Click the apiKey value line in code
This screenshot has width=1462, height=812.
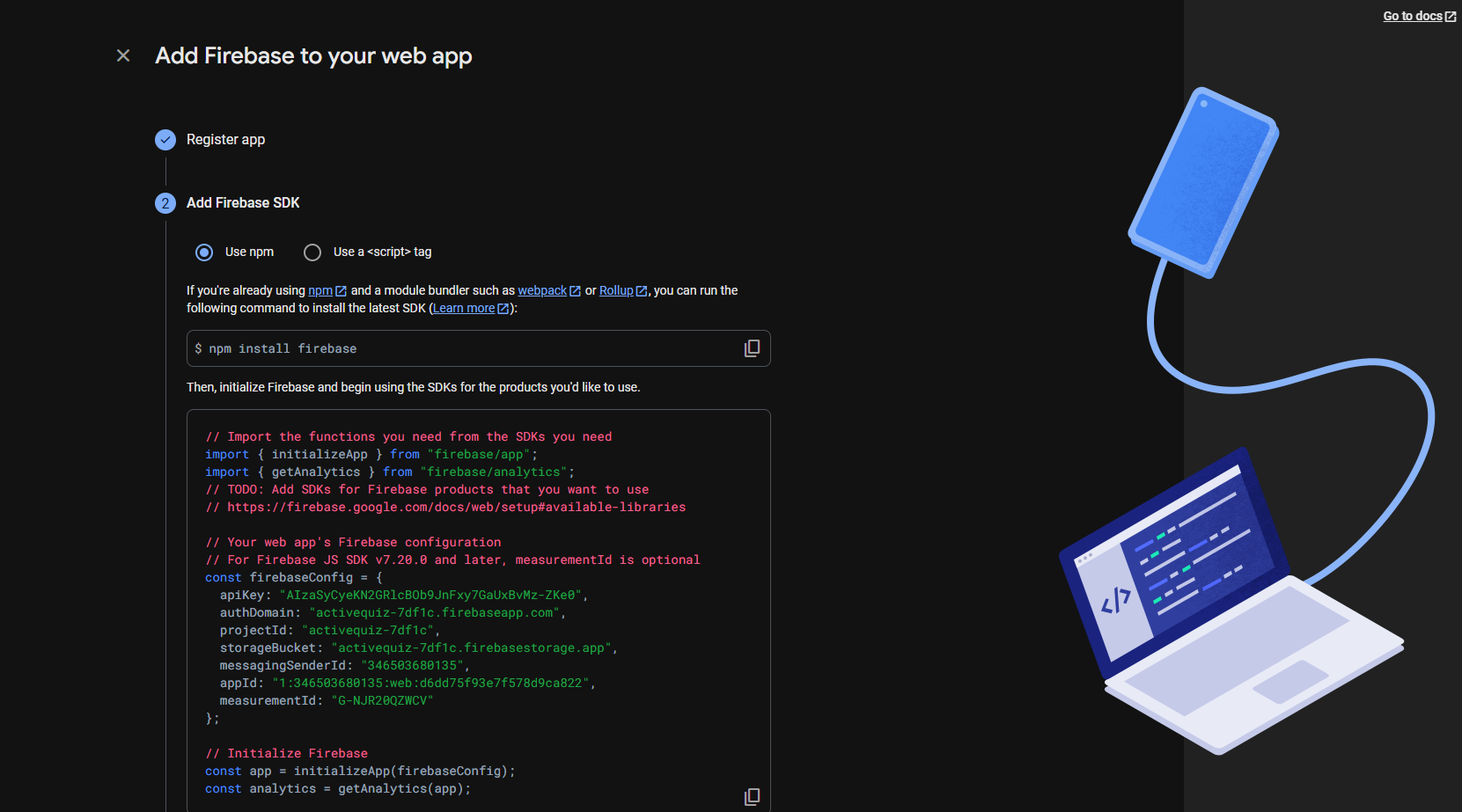[x=403, y=595]
